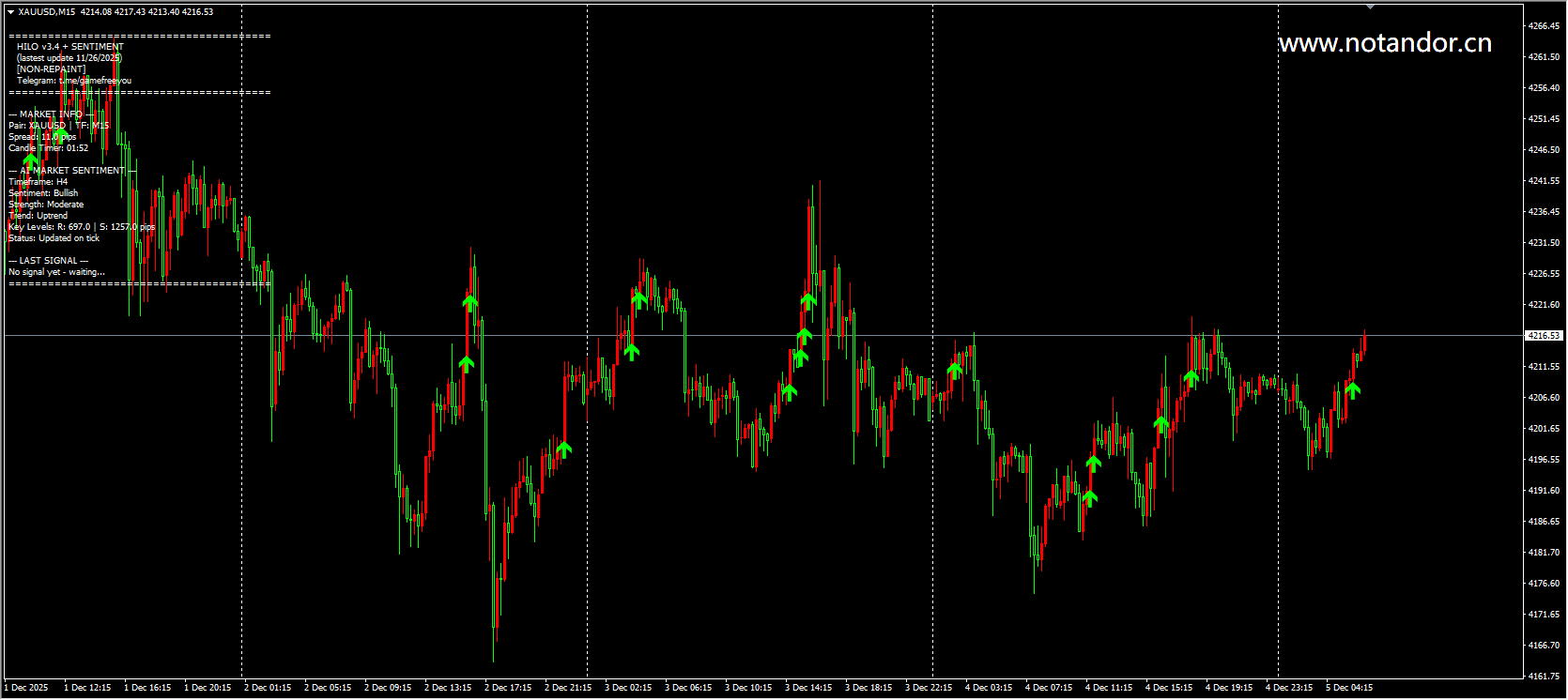Click the 4221.60 price scale label
Image resolution: width=1568 pixels, height=700 pixels.
pyautogui.click(x=1545, y=305)
